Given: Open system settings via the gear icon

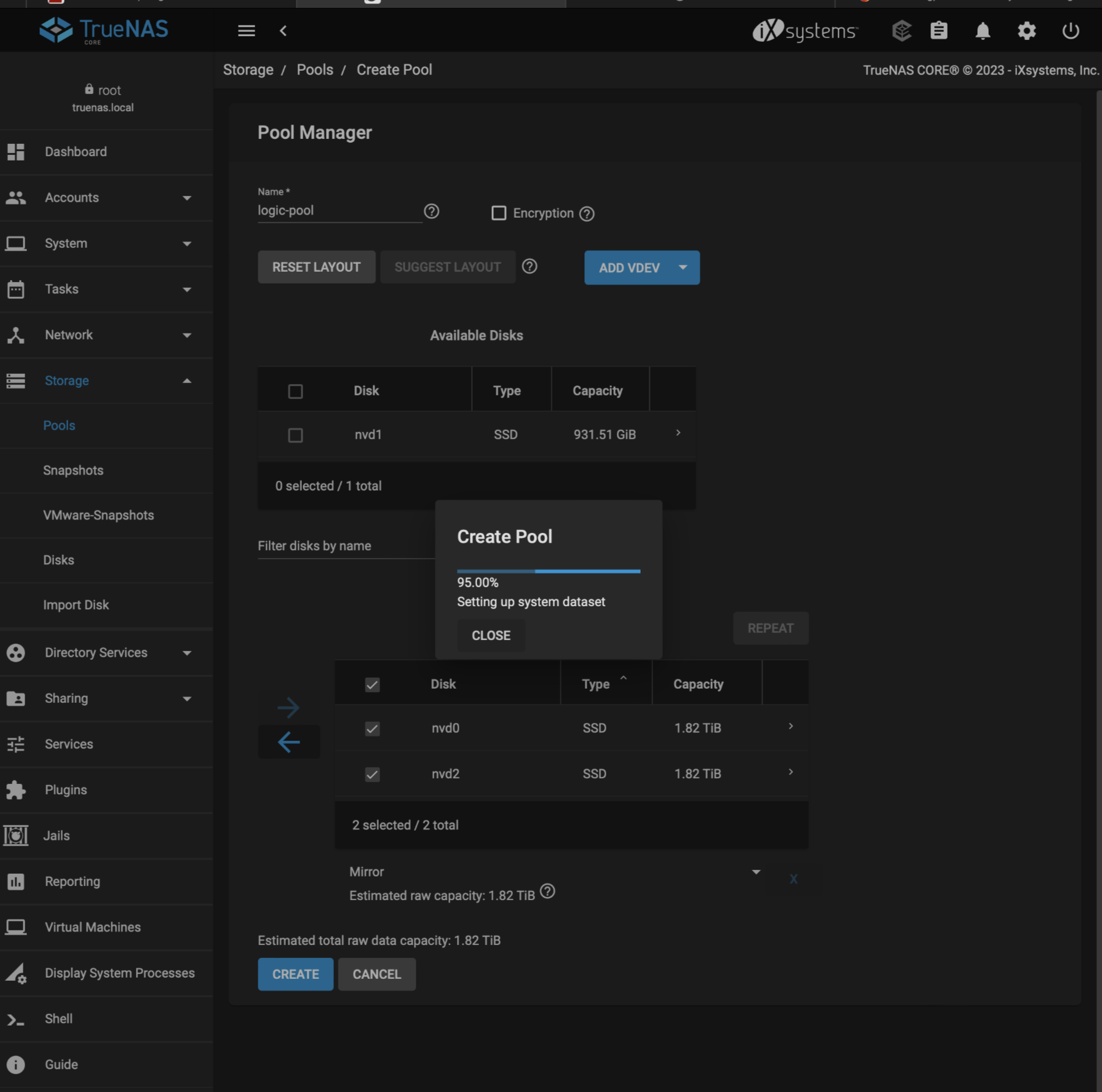Looking at the screenshot, I should tap(1026, 30).
